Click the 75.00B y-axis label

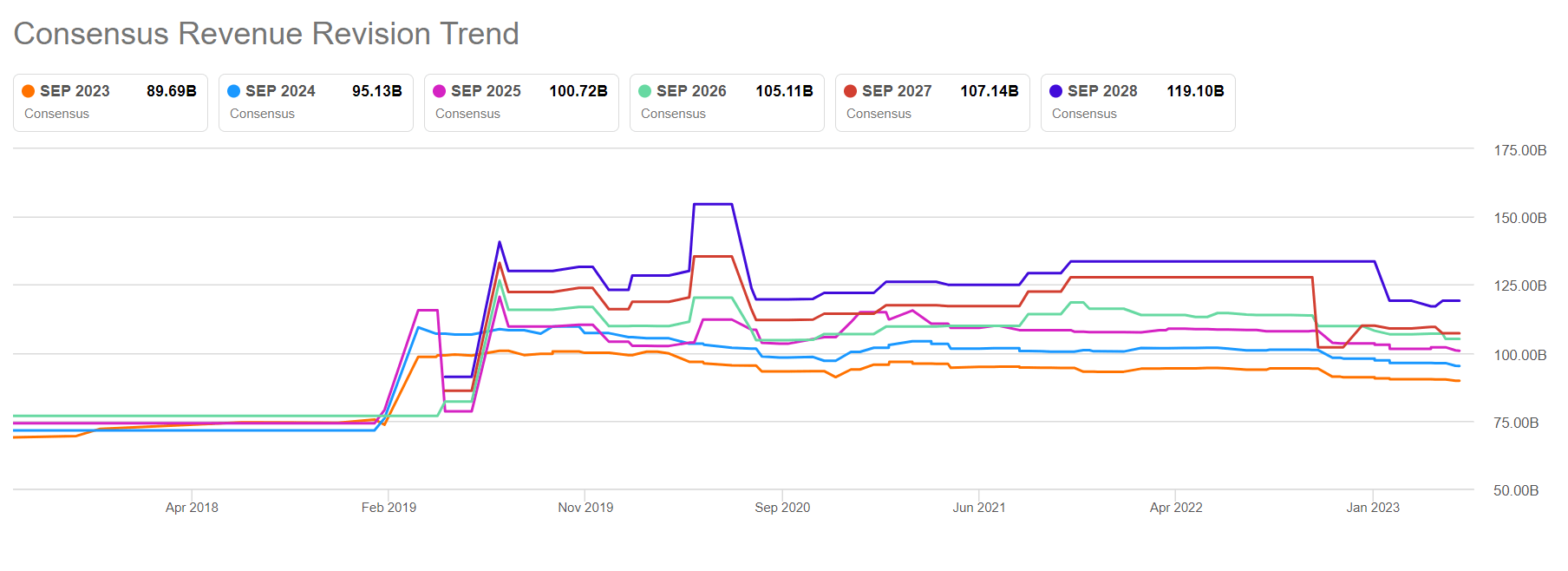pos(1516,423)
